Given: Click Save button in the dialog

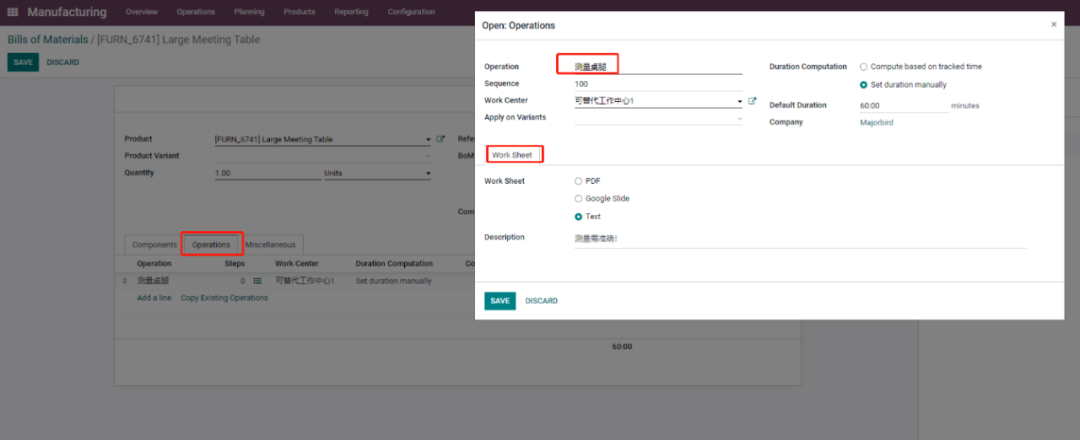Looking at the screenshot, I should (500, 301).
